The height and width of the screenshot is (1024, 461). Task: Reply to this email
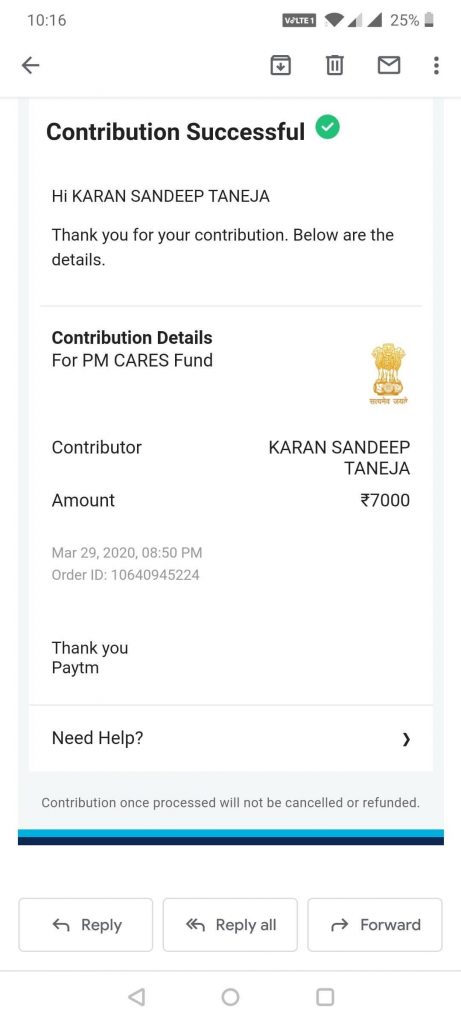(86, 925)
